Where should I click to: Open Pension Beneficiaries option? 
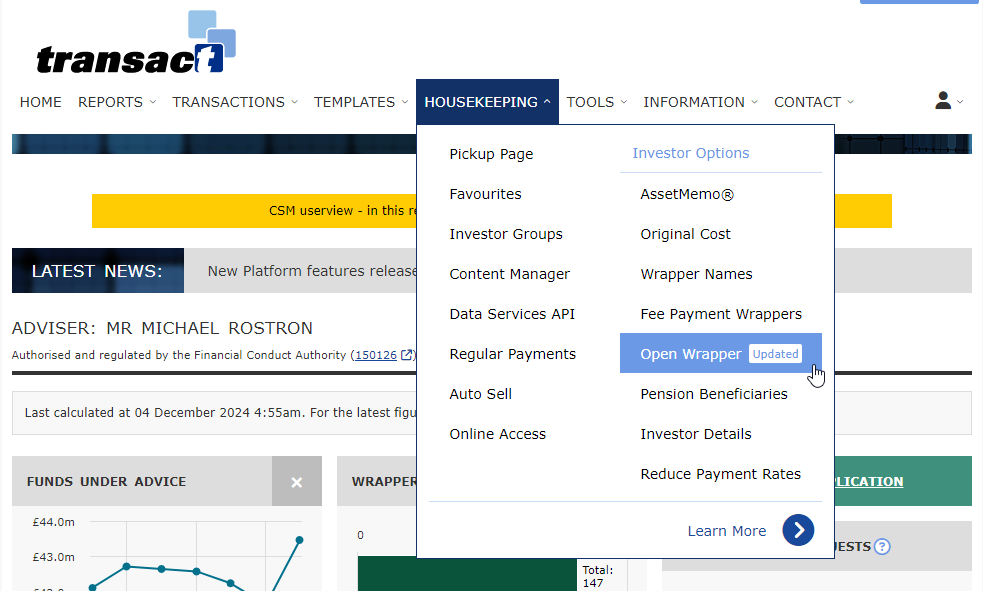[714, 394]
